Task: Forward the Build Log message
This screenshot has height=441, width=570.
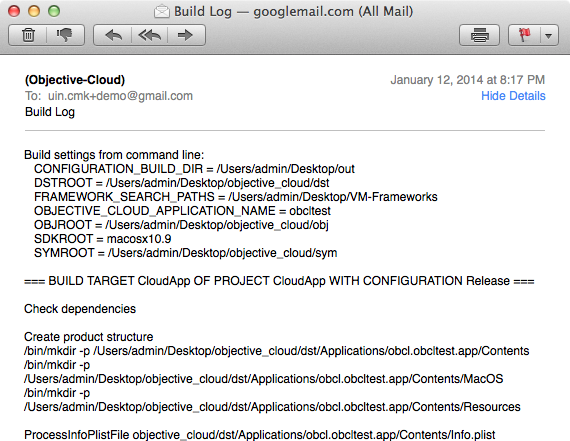Action: pyautogui.click(x=186, y=35)
